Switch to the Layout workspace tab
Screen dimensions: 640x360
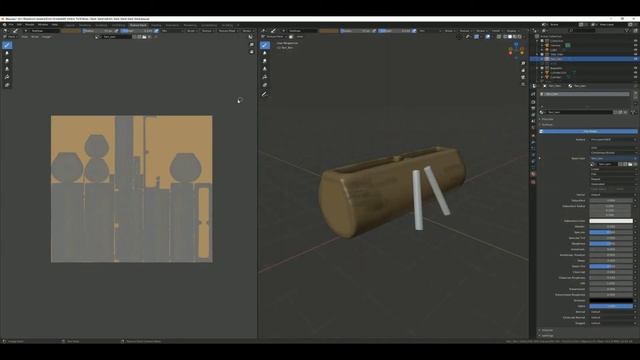70,25
